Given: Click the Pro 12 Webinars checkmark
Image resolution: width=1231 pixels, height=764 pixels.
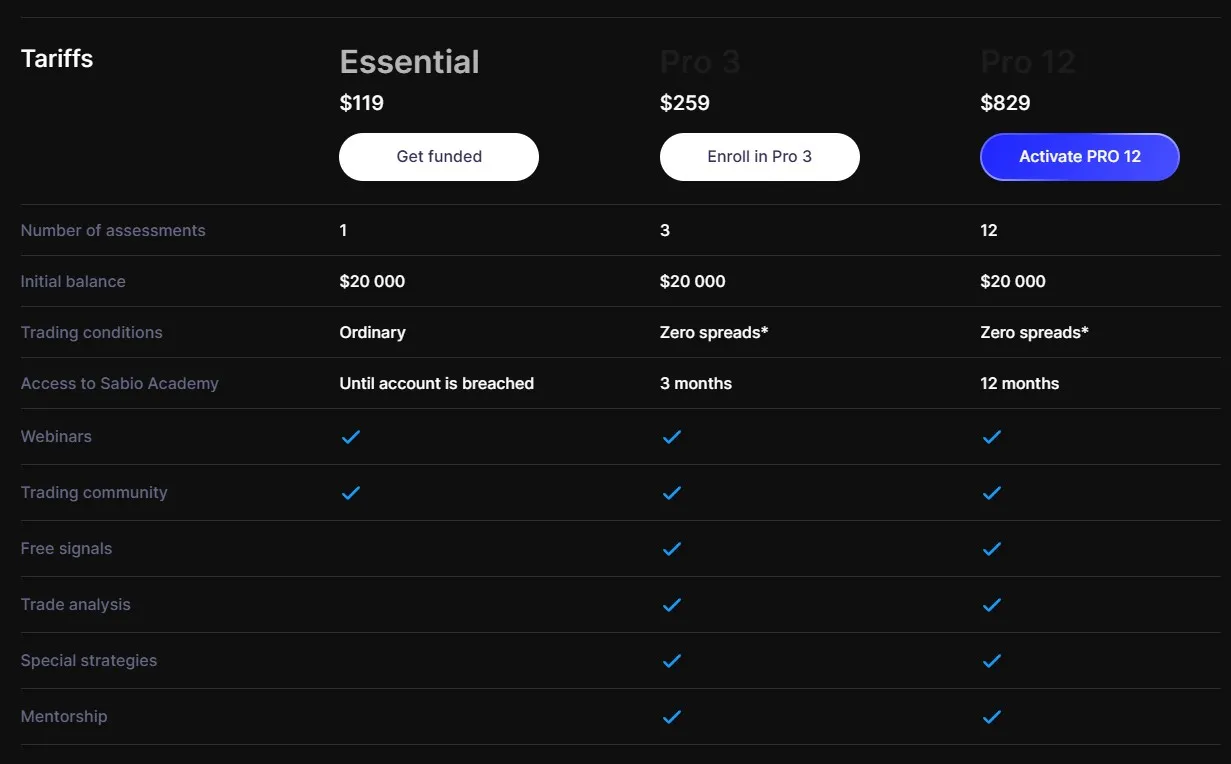Looking at the screenshot, I should pyautogui.click(x=992, y=437).
